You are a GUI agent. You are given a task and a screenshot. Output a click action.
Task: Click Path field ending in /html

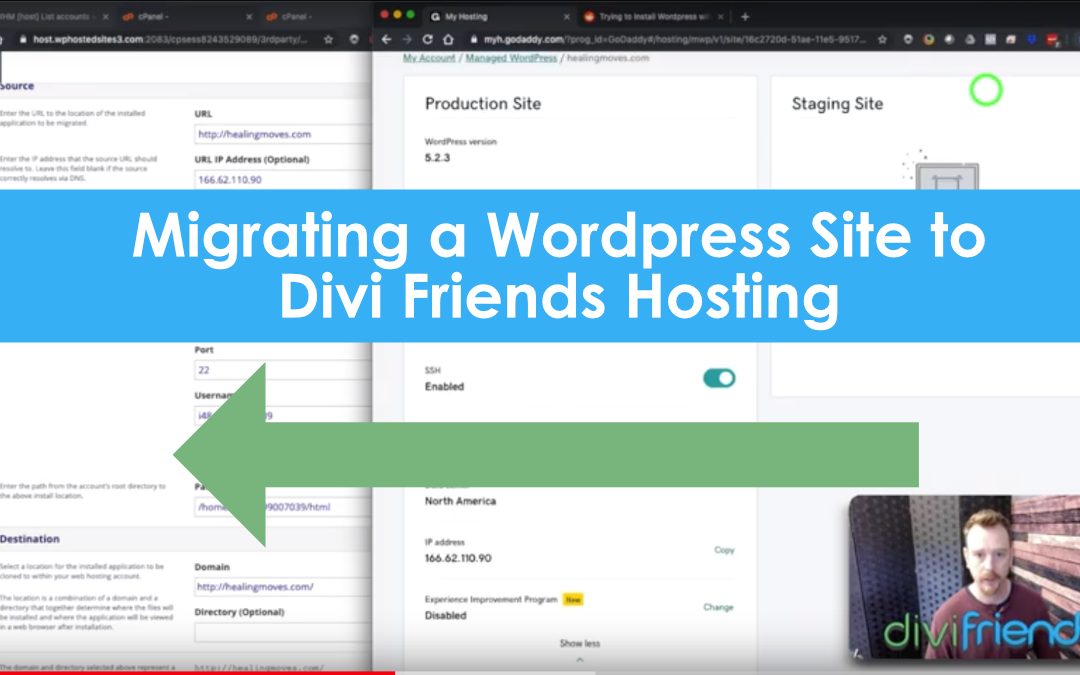(282, 507)
